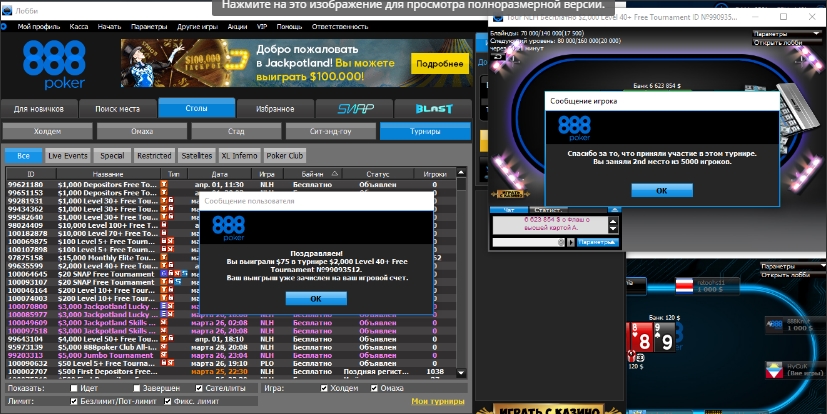827x414 pixels.
Task: Open chat Параметры options button
Action: pyautogui.click(x=597, y=242)
